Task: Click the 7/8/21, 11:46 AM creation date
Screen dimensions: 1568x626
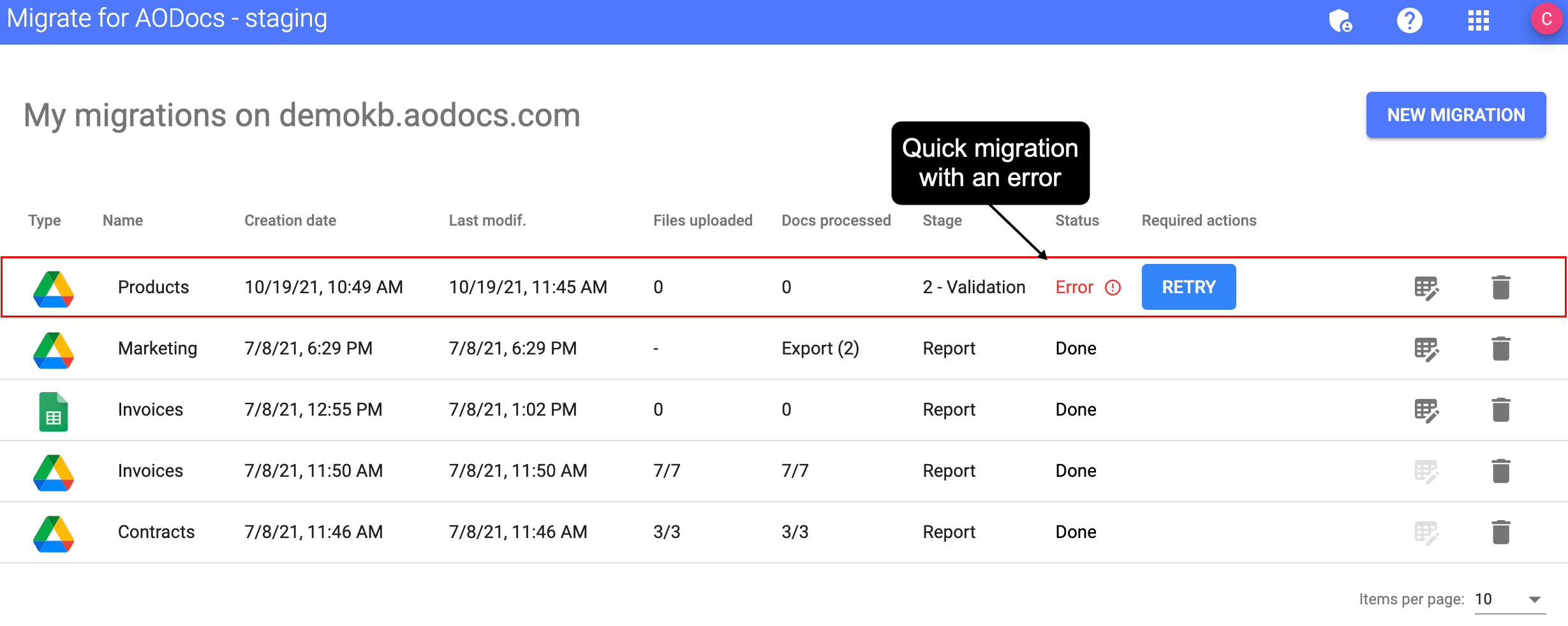Action: click(x=313, y=532)
